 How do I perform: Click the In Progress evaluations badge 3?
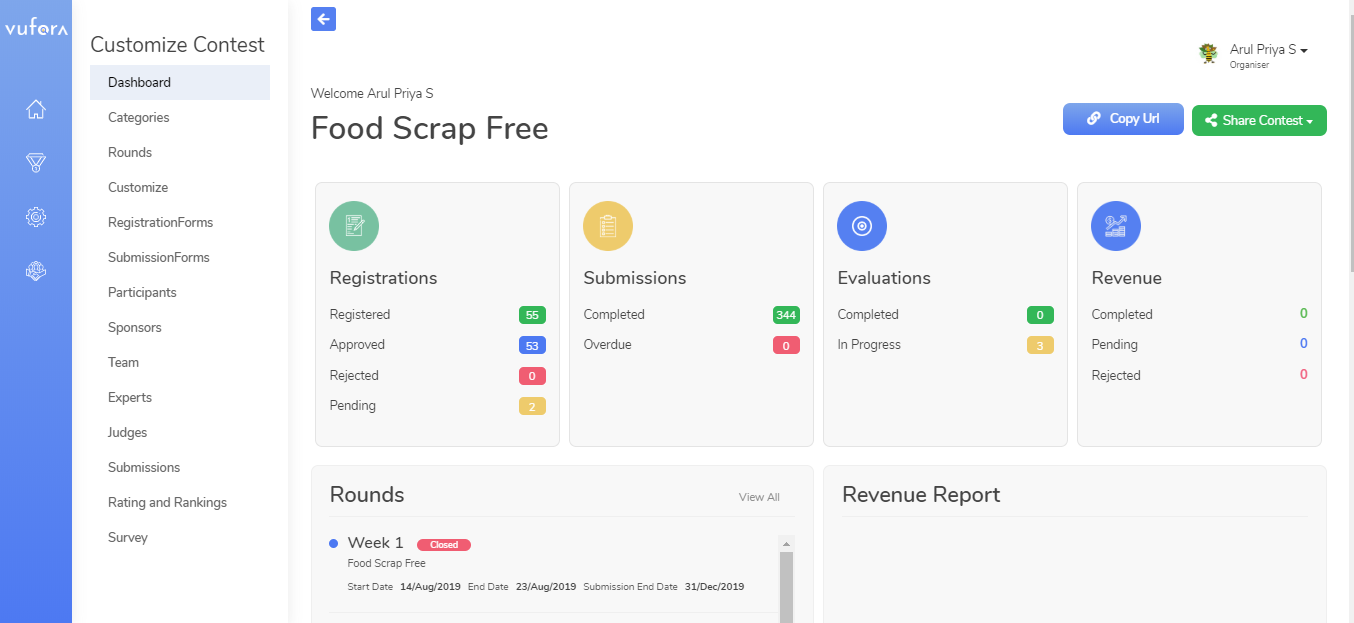point(1040,346)
